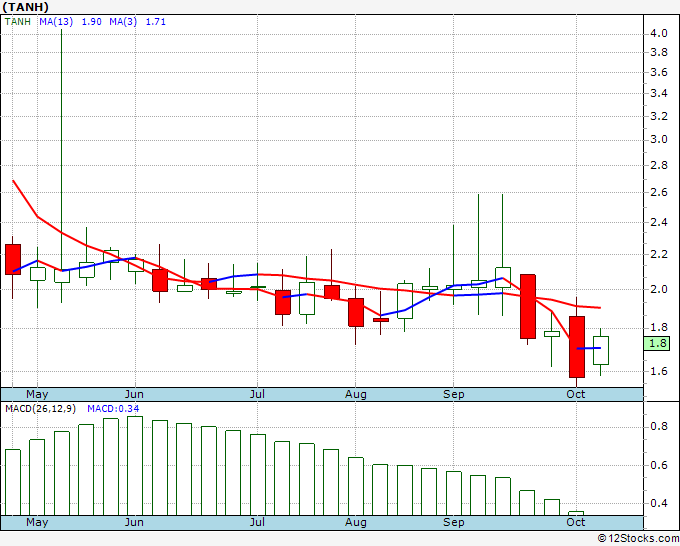Viewport: 680px width, 546px height.
Task: Click Jul on the price chart time axis
Action: [257, 394]
